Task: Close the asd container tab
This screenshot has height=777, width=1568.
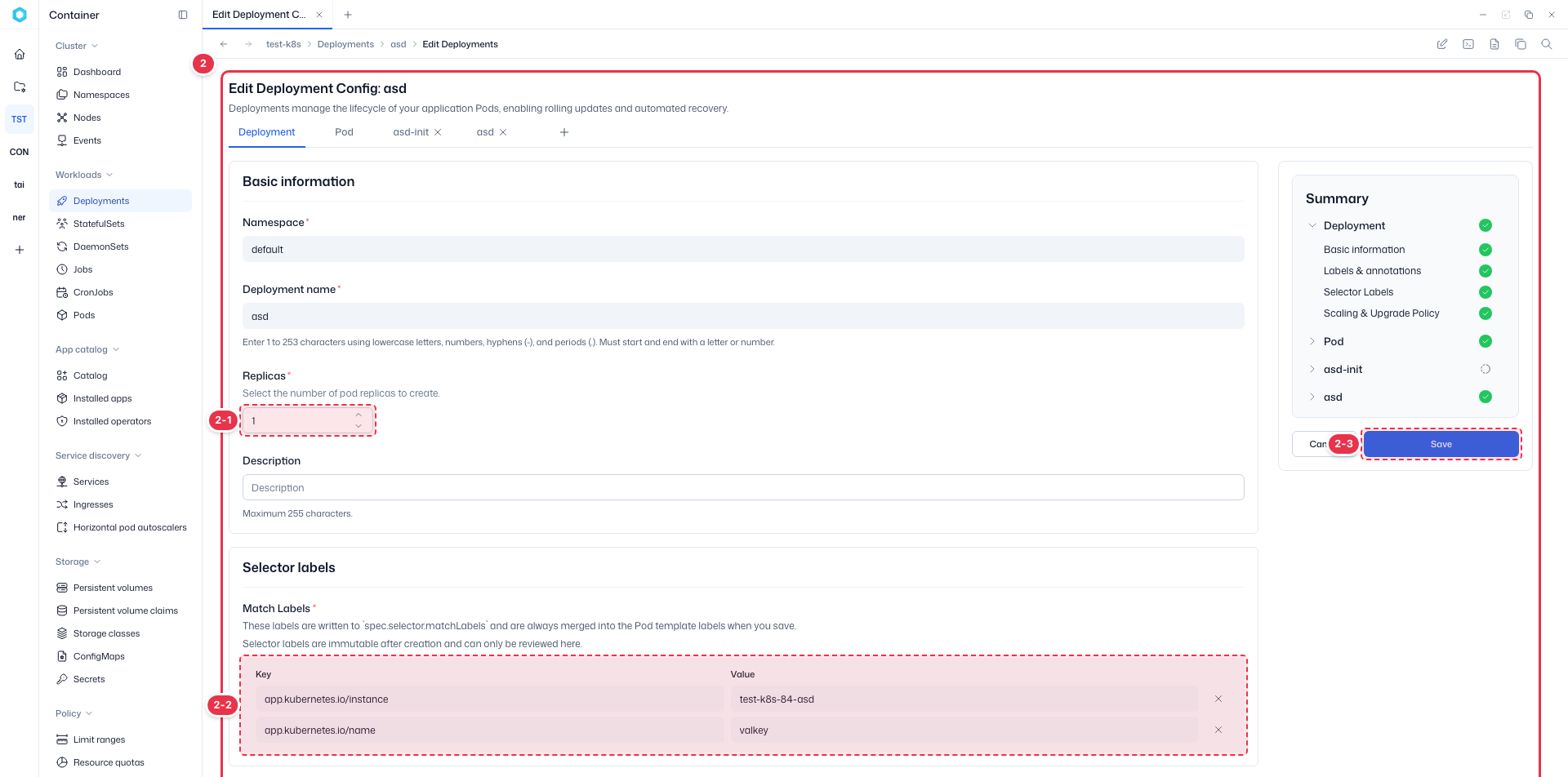Action: (503, 132)
